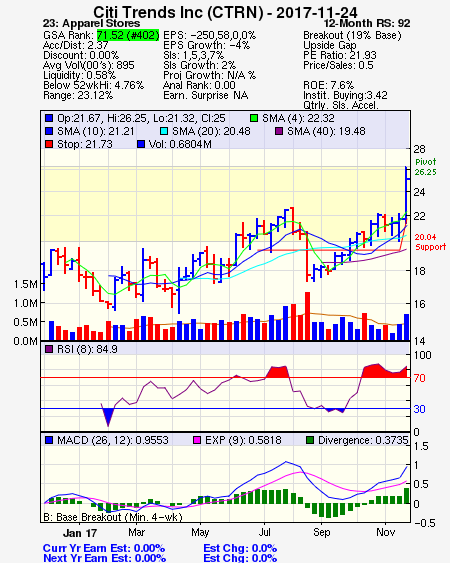Click the purple SMA (40) legend swatch
Viewport: 450px width, 563px height.
point(279,131)
